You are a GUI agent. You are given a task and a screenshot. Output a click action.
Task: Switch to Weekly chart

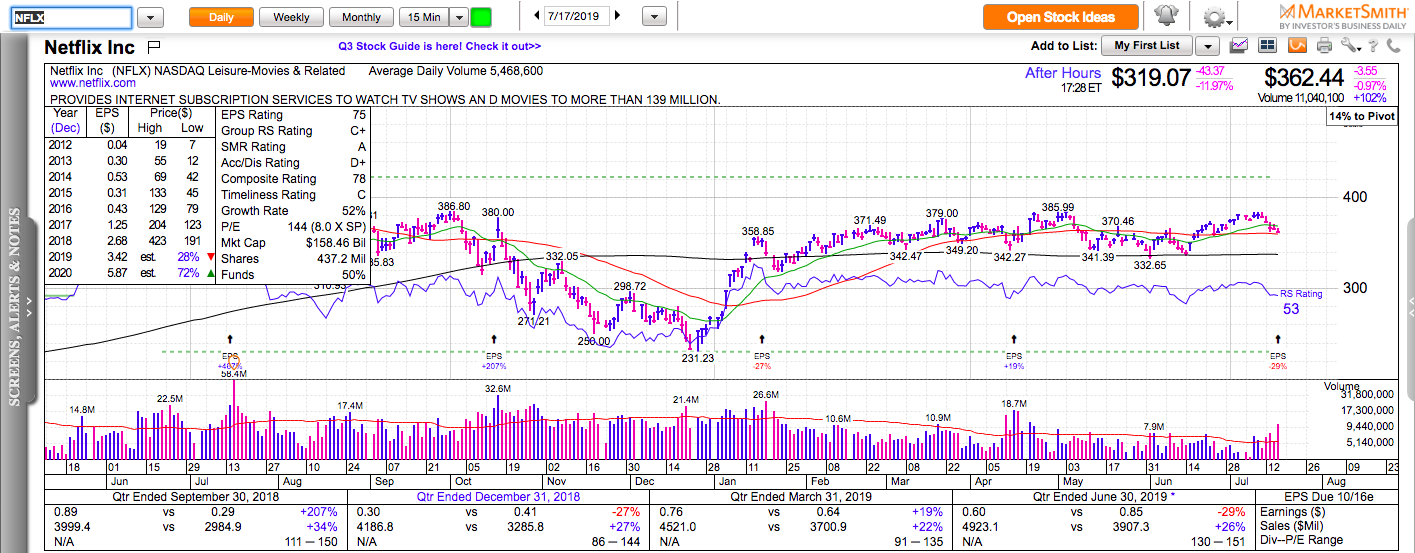pyautogui.click(x=291, y=17)
